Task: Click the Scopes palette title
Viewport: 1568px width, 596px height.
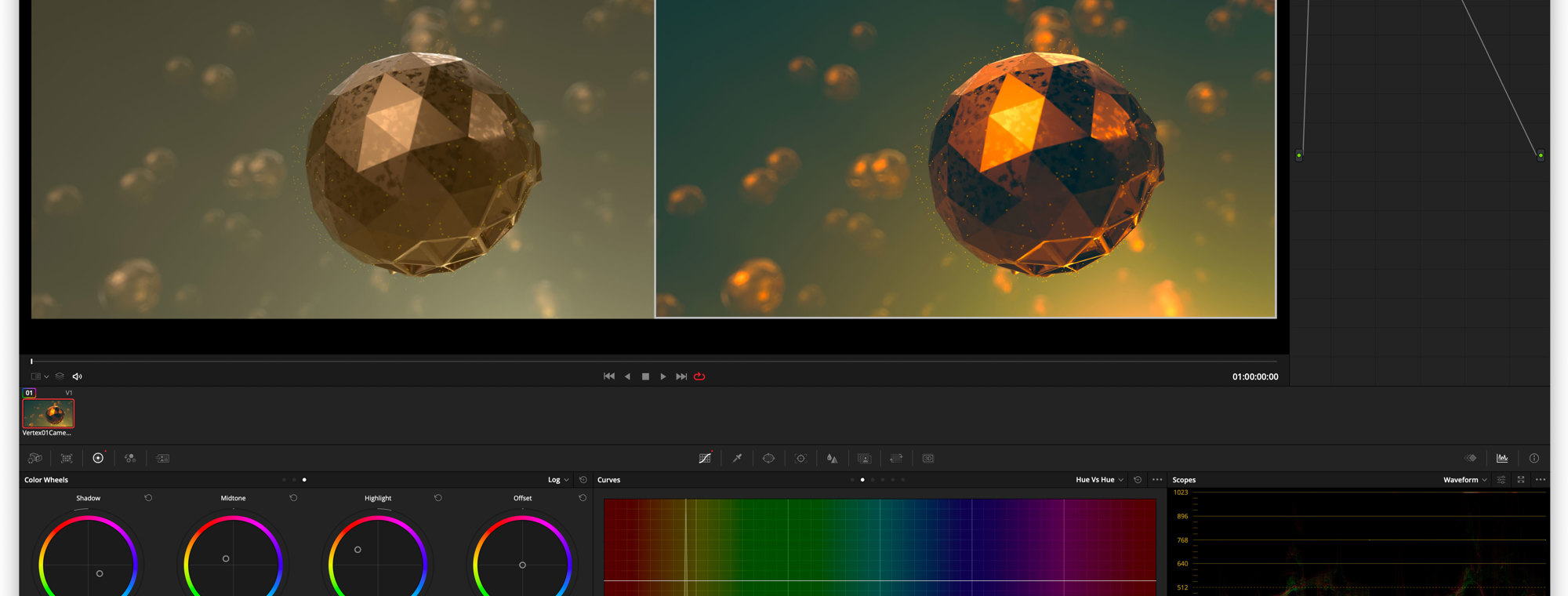Action: (1184, 480)
